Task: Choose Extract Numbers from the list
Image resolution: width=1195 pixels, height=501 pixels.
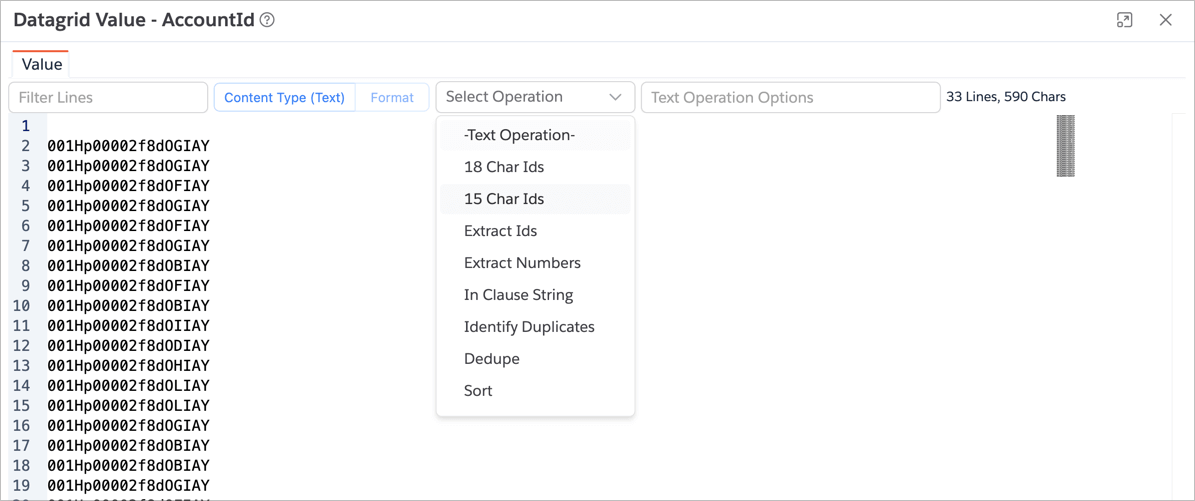Action: tap(522, 263)
